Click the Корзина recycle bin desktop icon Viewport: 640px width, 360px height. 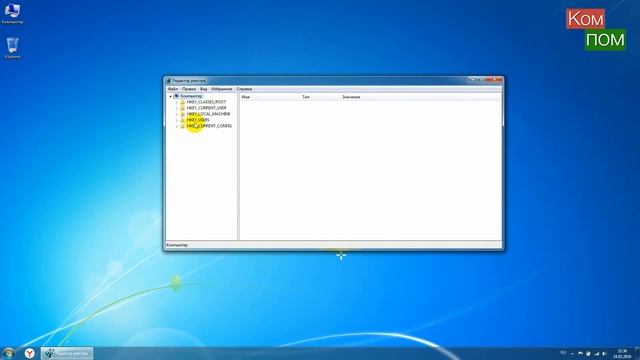click(12, 48)
